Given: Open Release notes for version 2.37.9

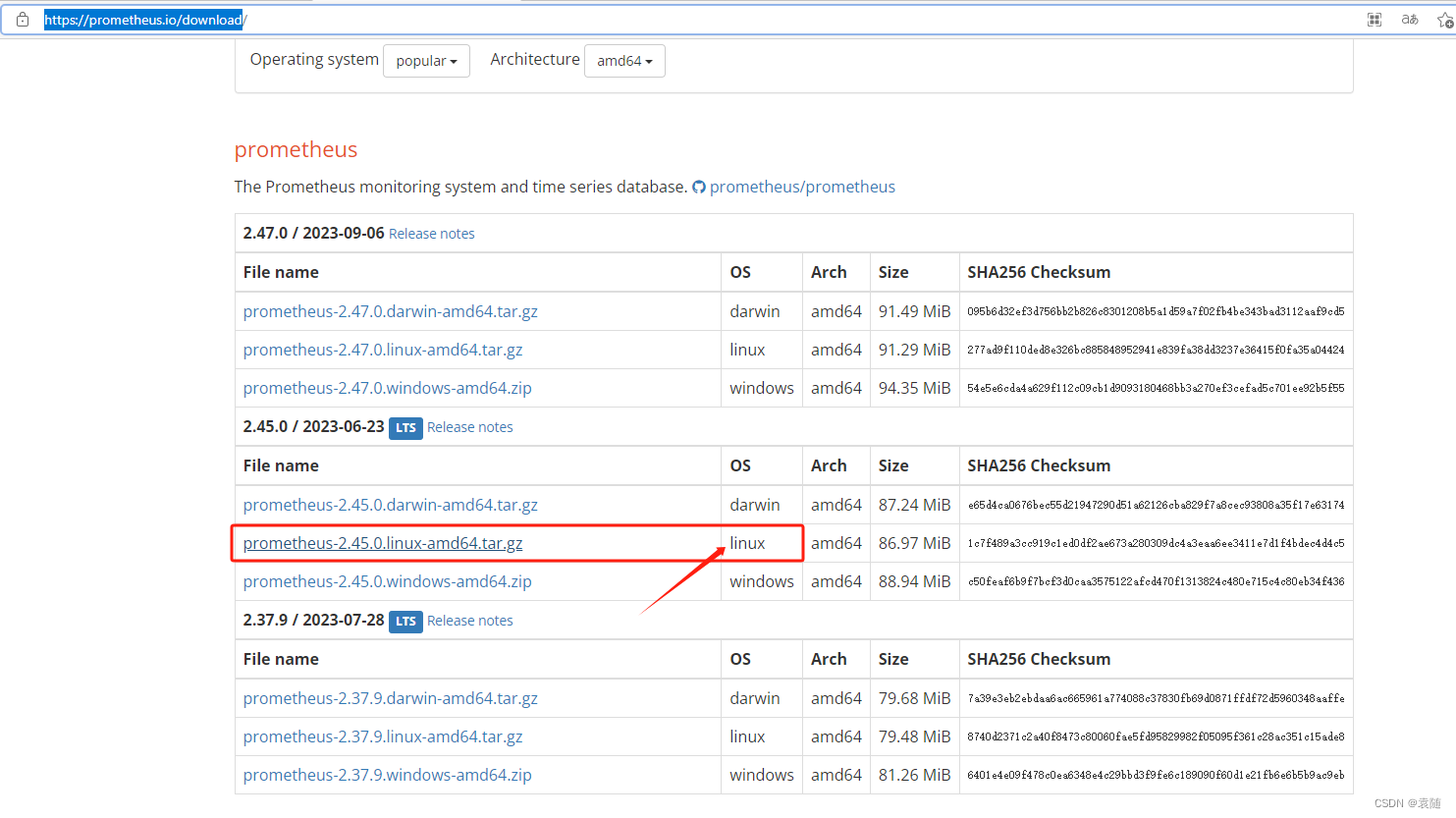Looking at the screenshot, I should click(469, 621).
